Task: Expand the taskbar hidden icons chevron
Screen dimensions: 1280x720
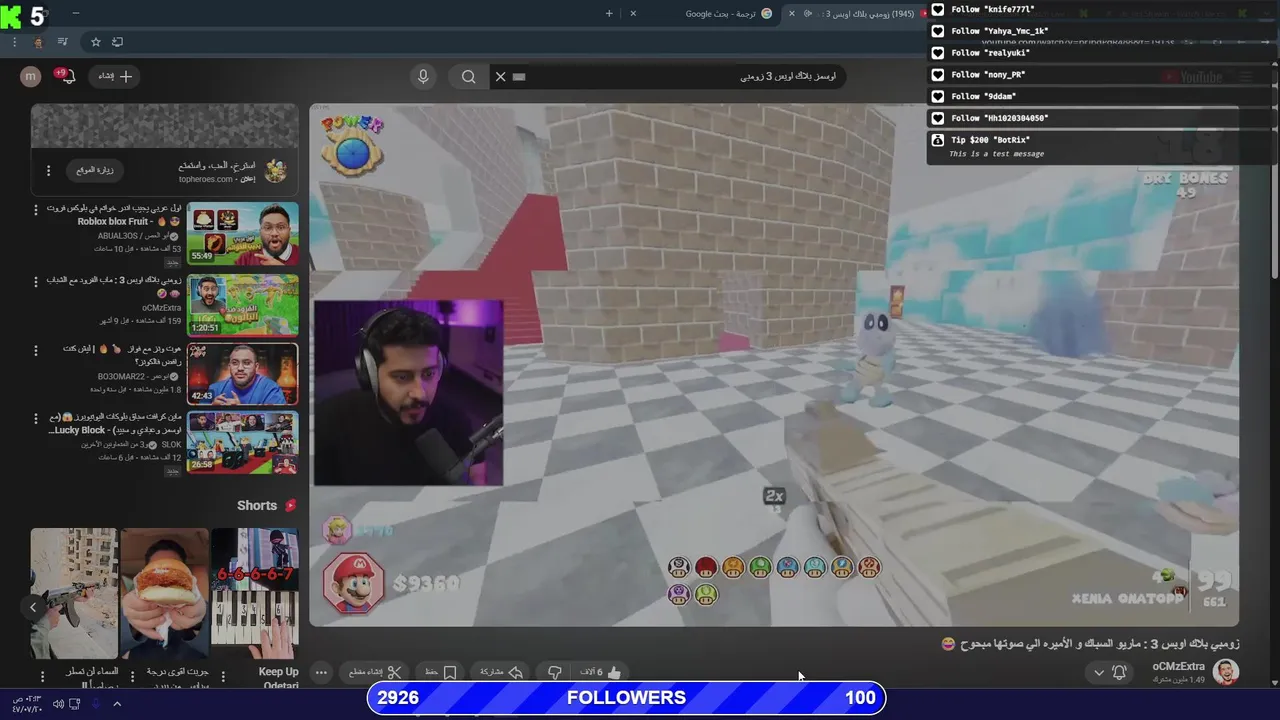Action: [x=117, y=704]
